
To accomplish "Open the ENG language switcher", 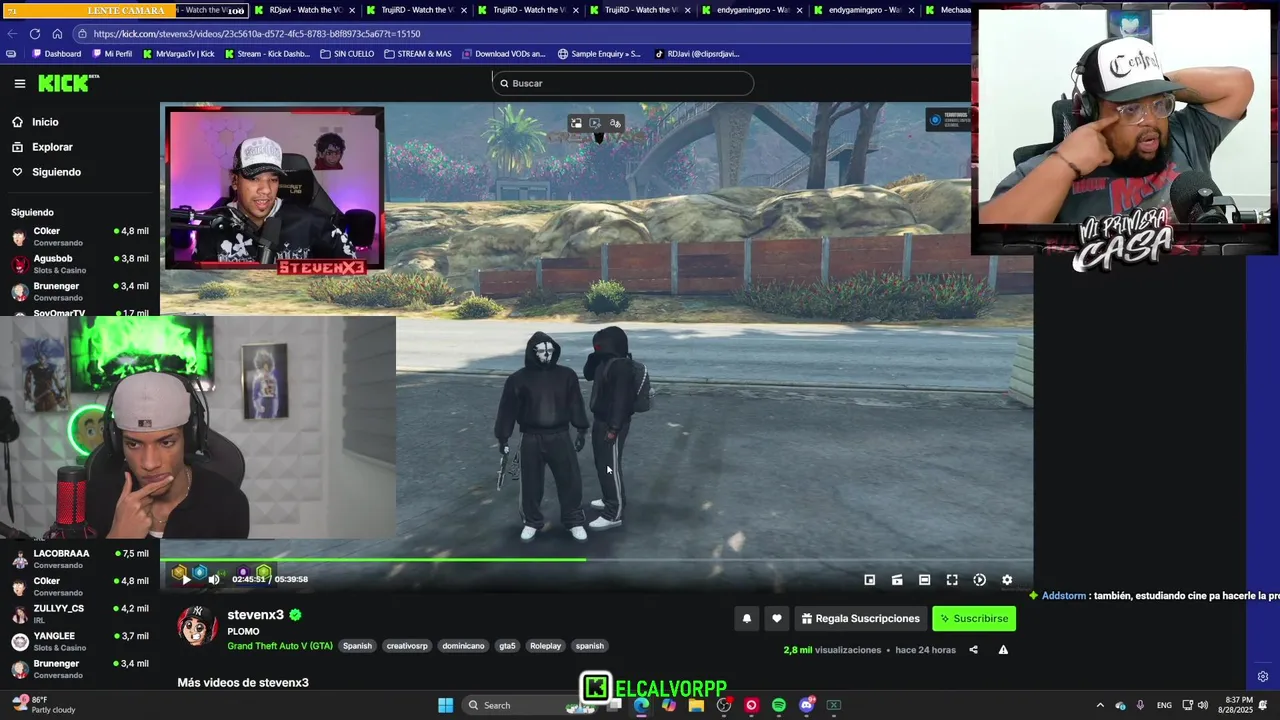I will [x=1164, y=705].
